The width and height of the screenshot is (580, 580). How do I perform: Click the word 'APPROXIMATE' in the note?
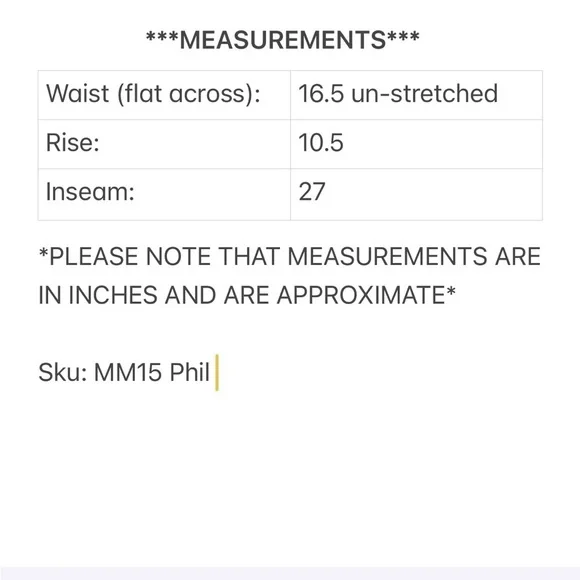(x=361, y=295)
